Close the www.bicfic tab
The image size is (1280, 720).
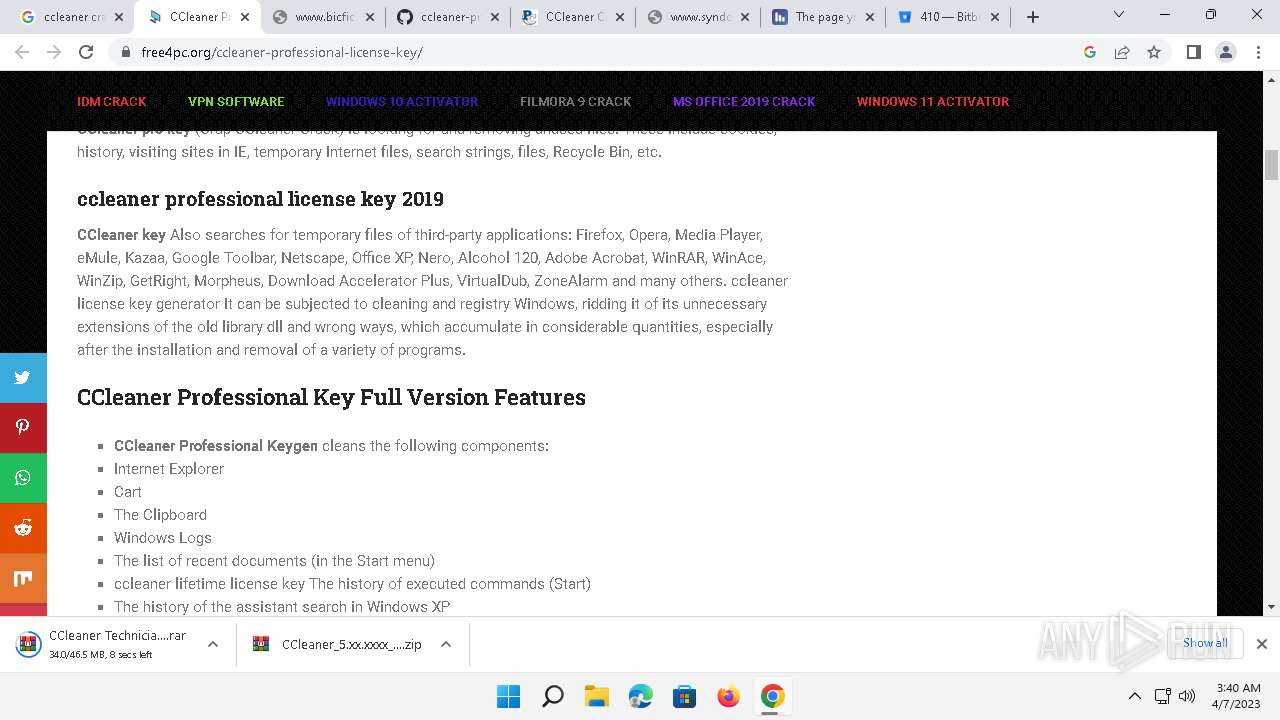[371, 17]
